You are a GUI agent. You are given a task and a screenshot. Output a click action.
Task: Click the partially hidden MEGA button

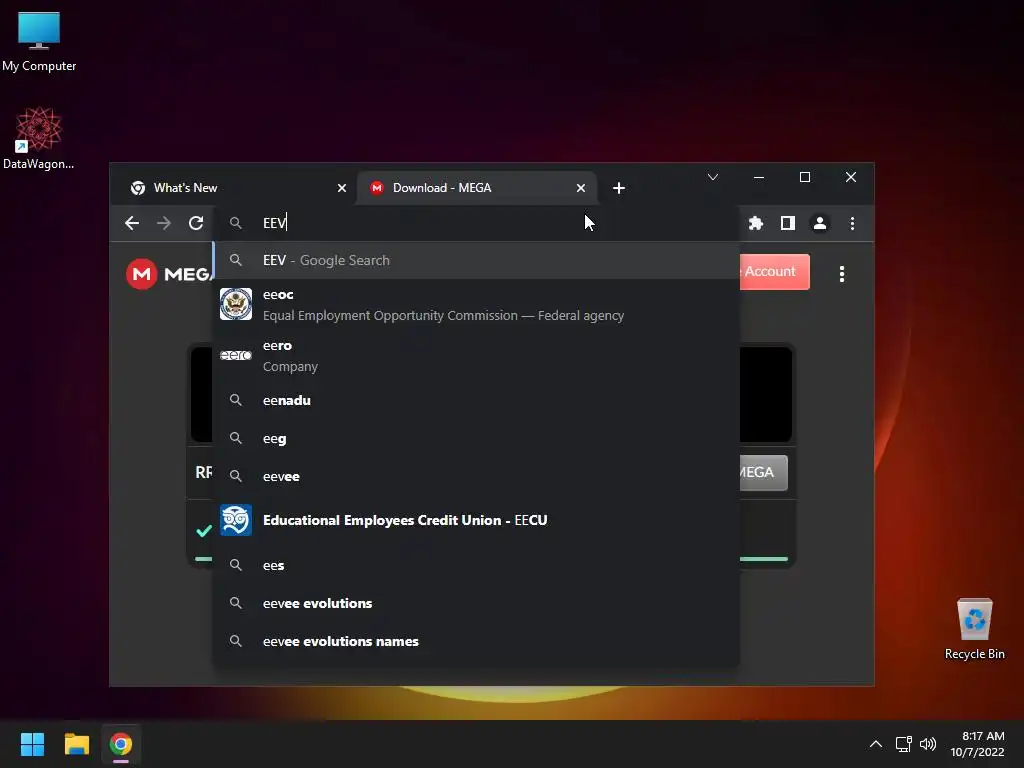pos(763,472)
